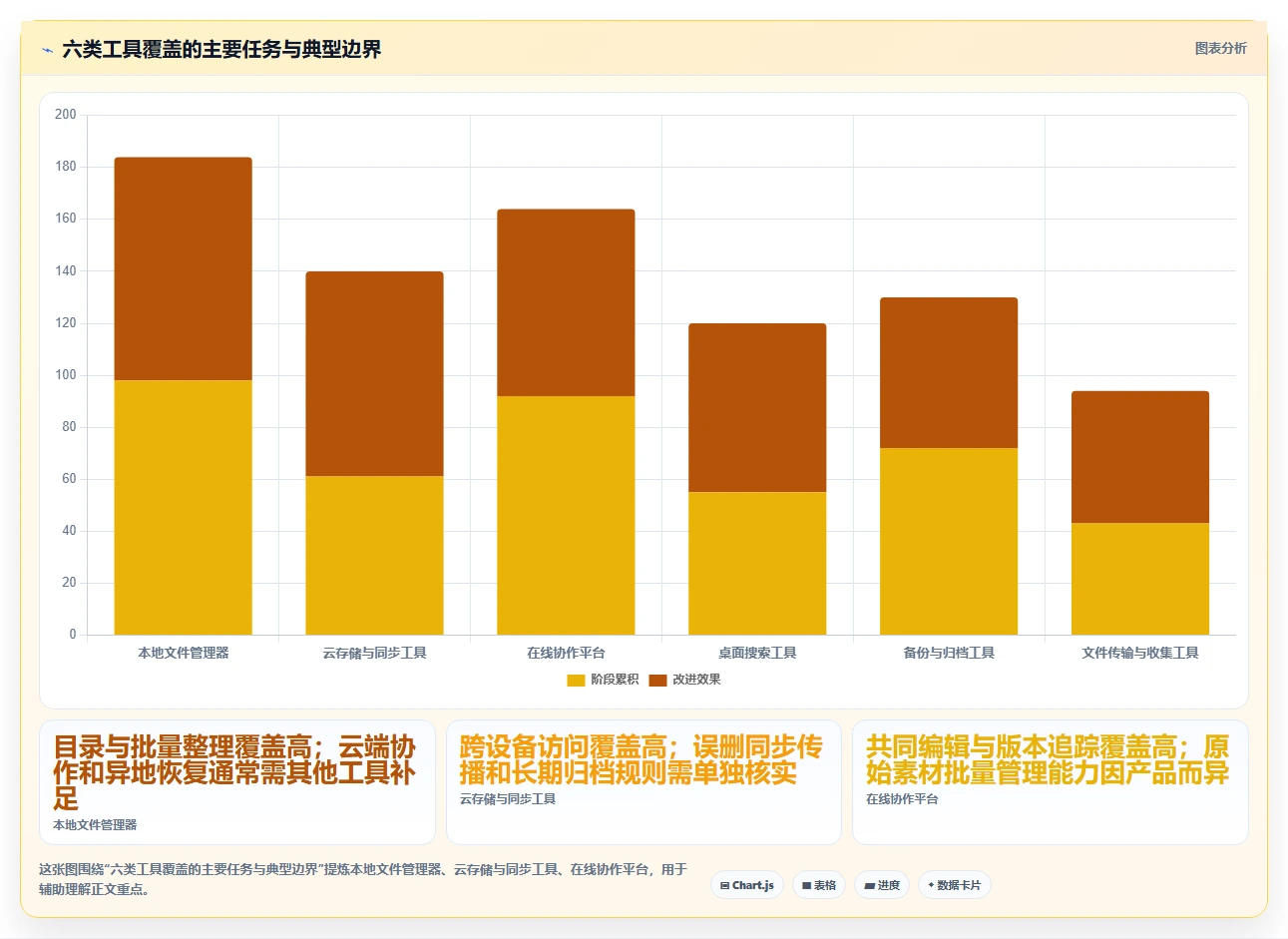Click the 文件传输与收集工具 axis label
The image size is (1288, 939).
(x=1140, y=653)
